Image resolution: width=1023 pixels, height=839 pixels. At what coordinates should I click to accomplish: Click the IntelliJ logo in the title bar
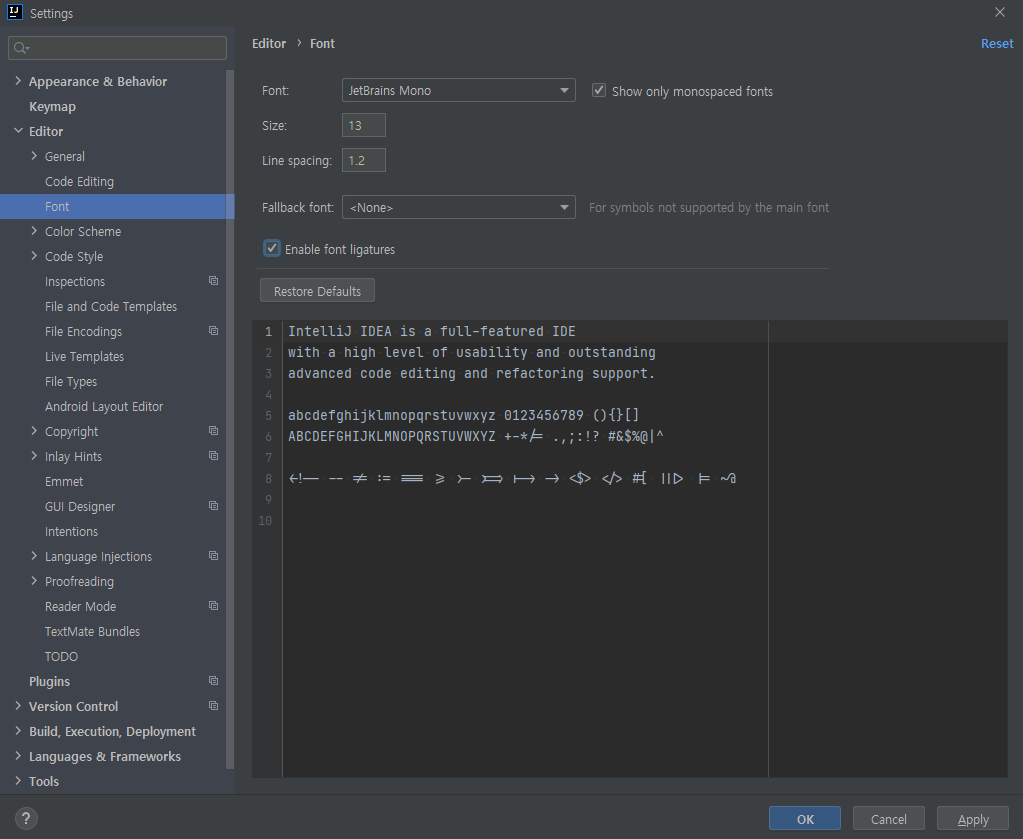pyautogui.click(x=14, y=12)
